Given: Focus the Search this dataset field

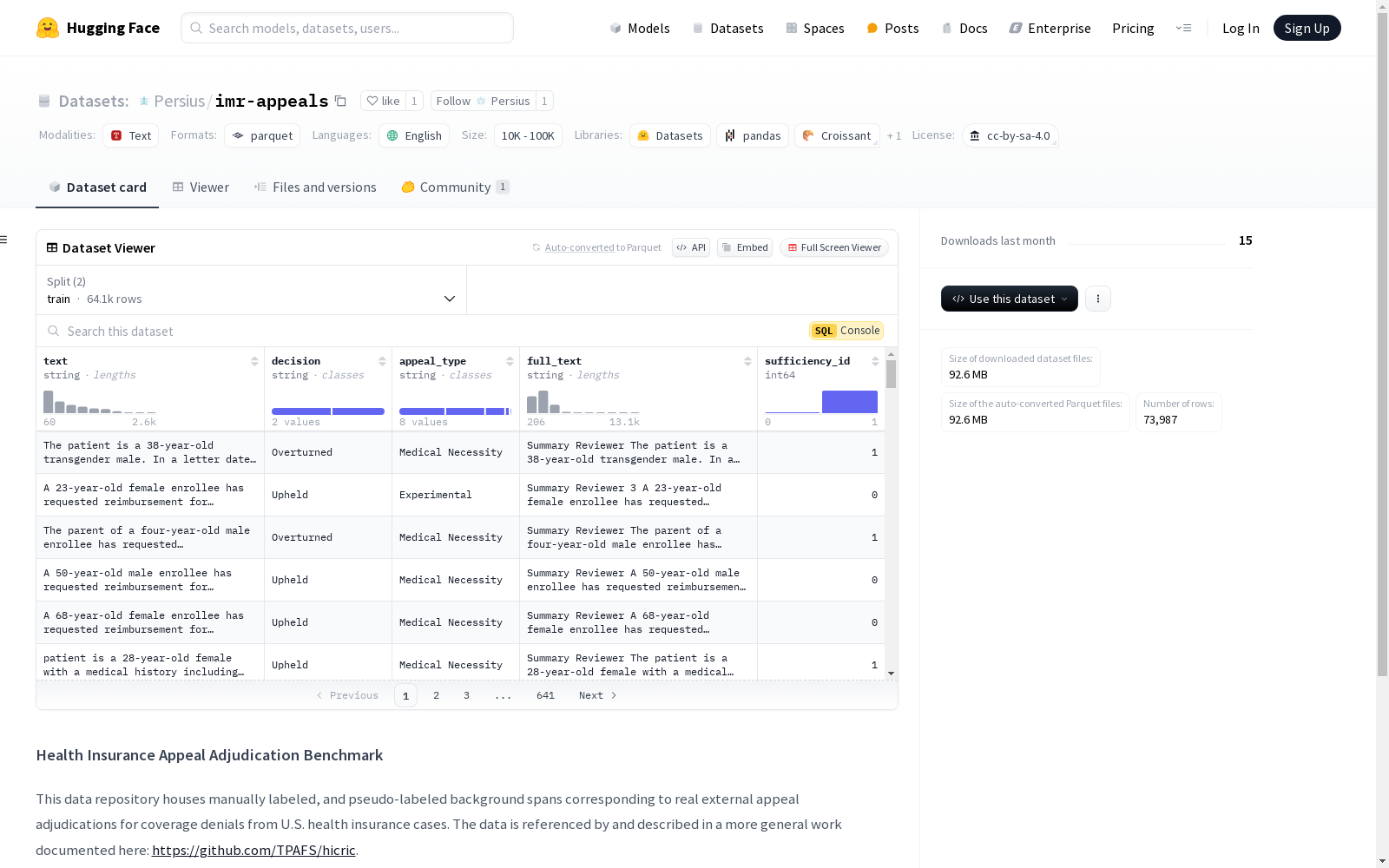Looking at the screenshot, I should tap(417, 331).
